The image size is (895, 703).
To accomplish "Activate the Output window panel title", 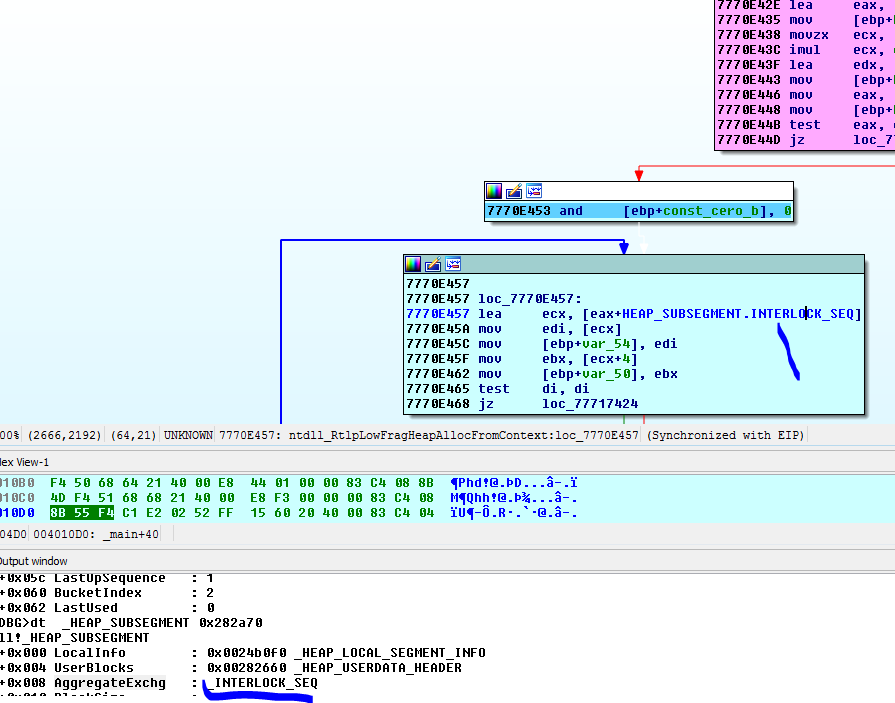I will pyautogui.click(x=33, y=561).
